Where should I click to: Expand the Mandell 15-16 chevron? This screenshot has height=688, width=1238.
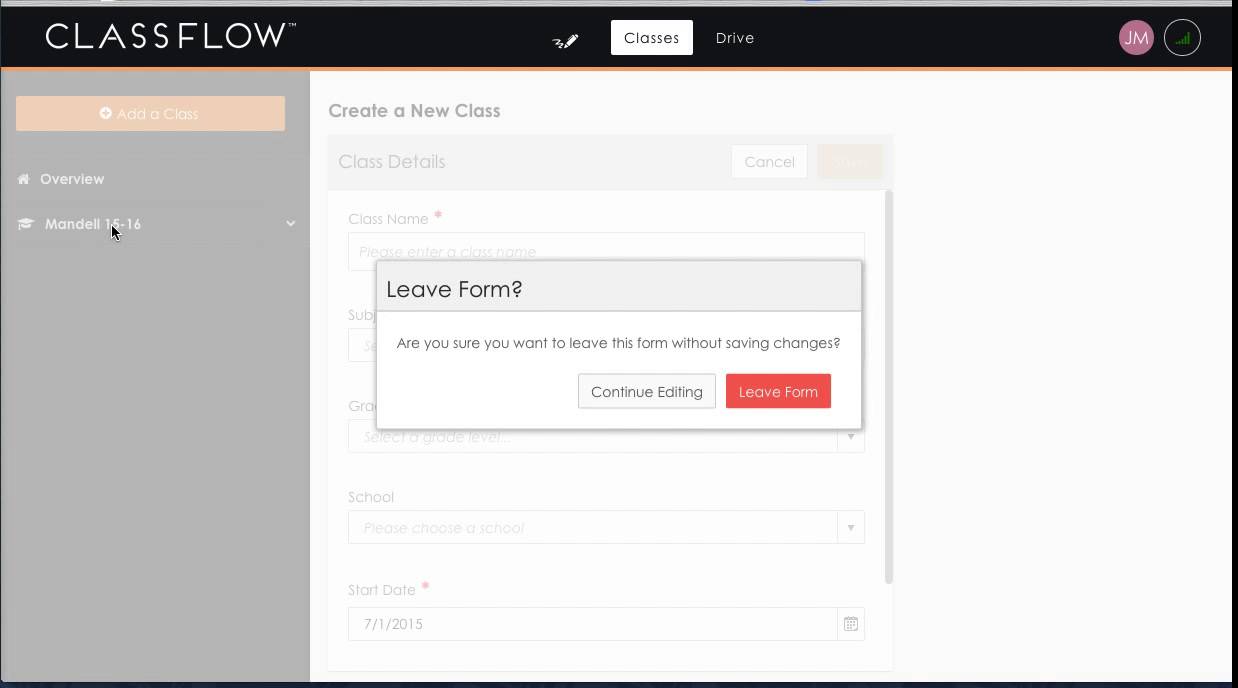[290, 224]
